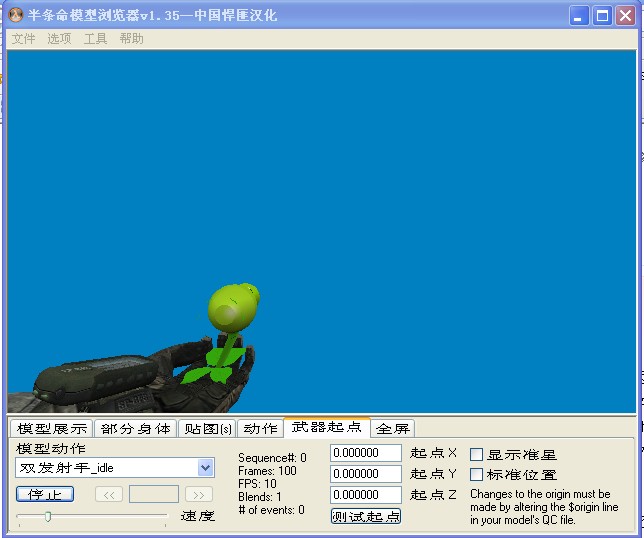Enable the 标准位置 checkbox
This screenshot has width=644, height=538.
[x=476, y=475]
